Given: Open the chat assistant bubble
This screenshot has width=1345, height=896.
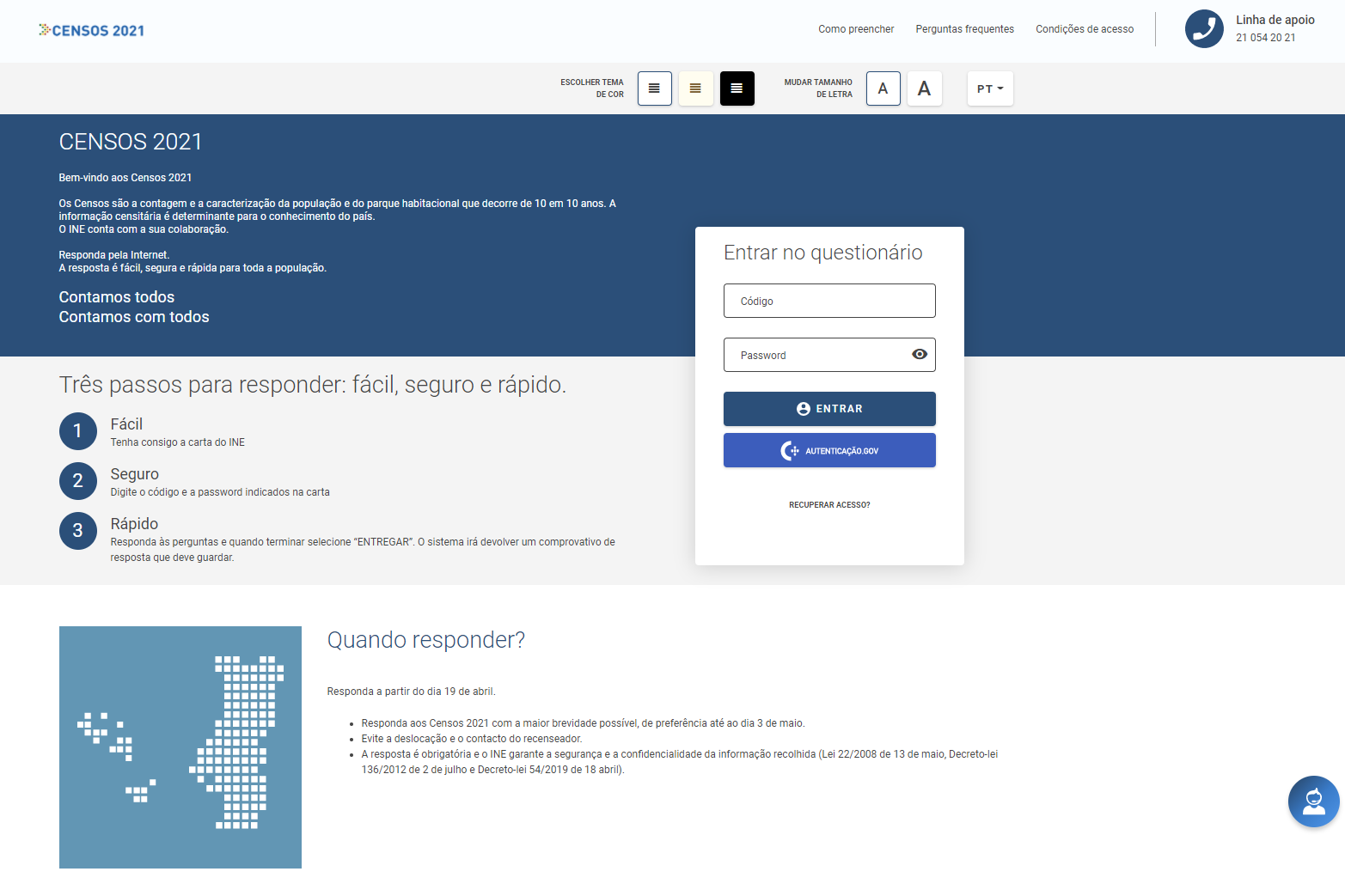Looking at the screenshot, I should coord(1312,802).
